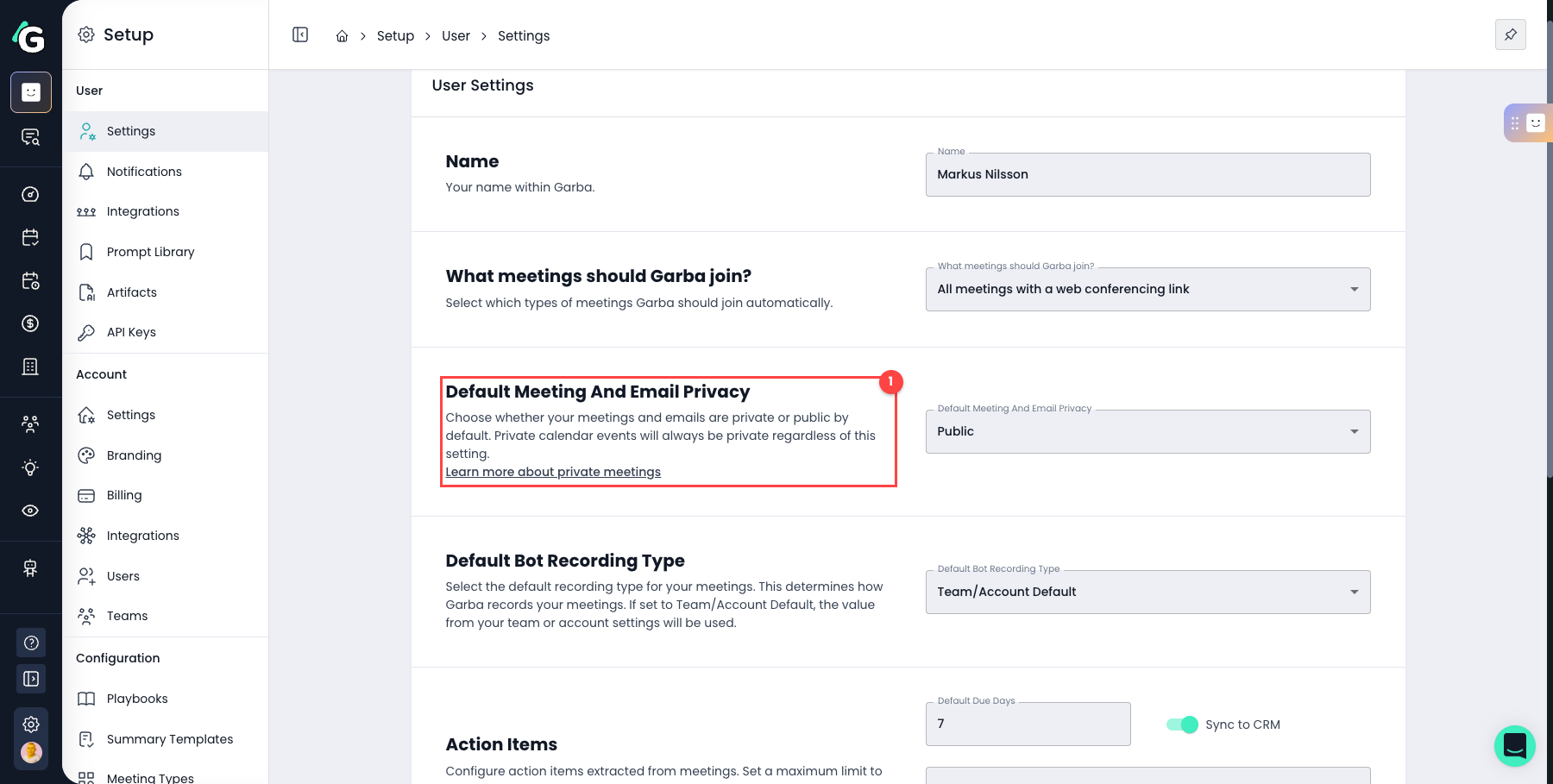Screen dimensions: 1553x784
Task: Open Users in the sidebar
Action: pos(166,576)
